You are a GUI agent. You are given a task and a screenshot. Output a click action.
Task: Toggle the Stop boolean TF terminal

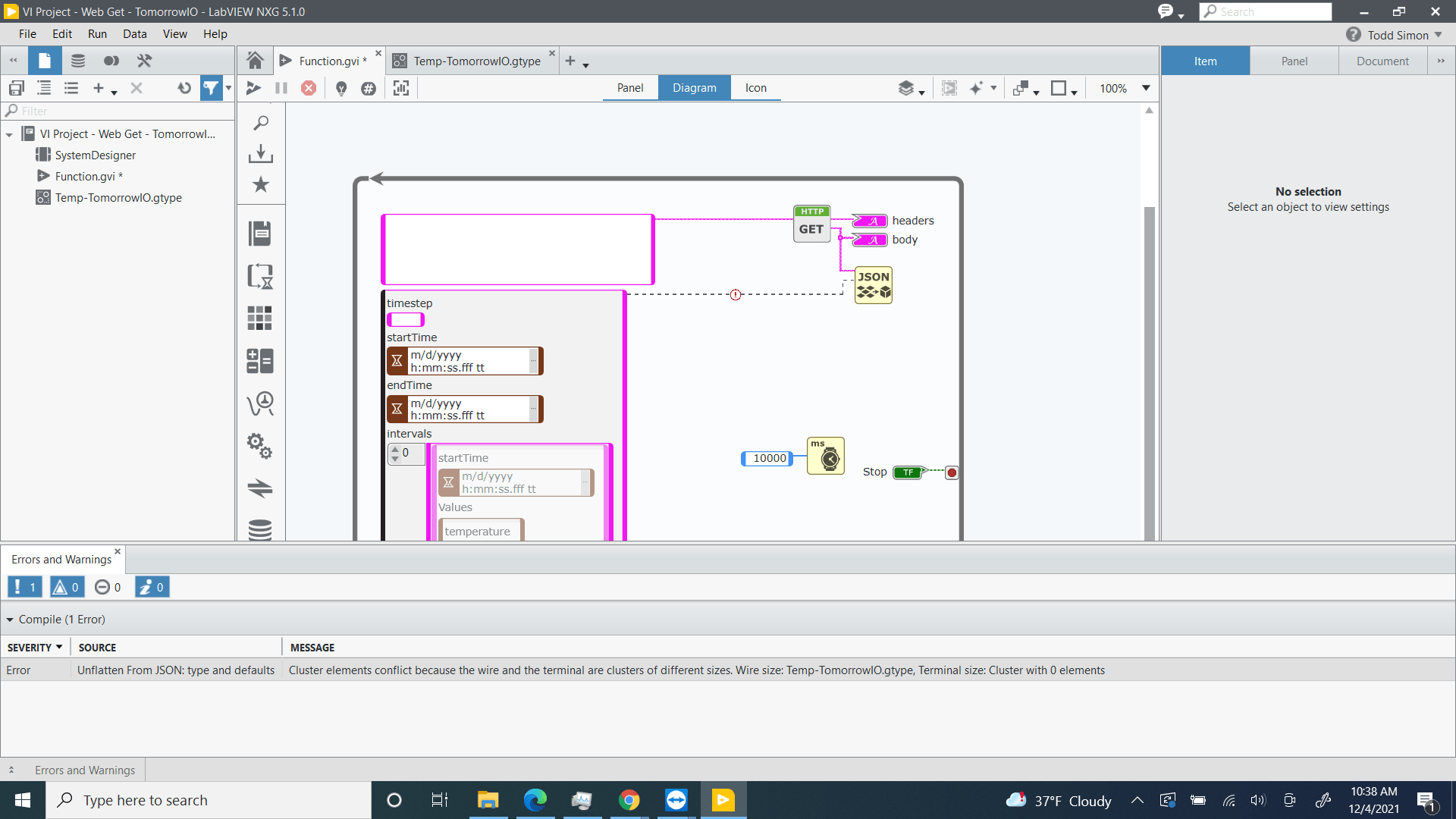(x=908, y=472)
